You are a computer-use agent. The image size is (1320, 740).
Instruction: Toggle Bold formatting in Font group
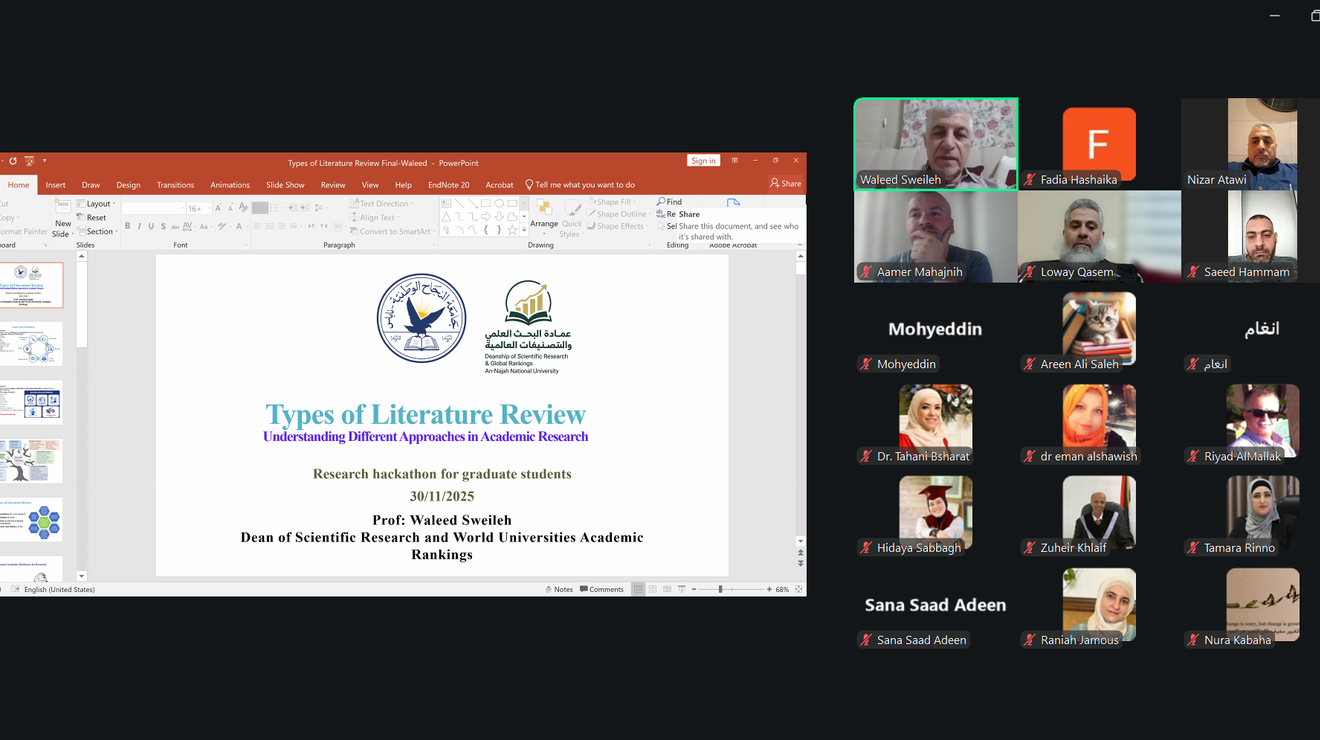pyautogui.click(x=127, y=226)
